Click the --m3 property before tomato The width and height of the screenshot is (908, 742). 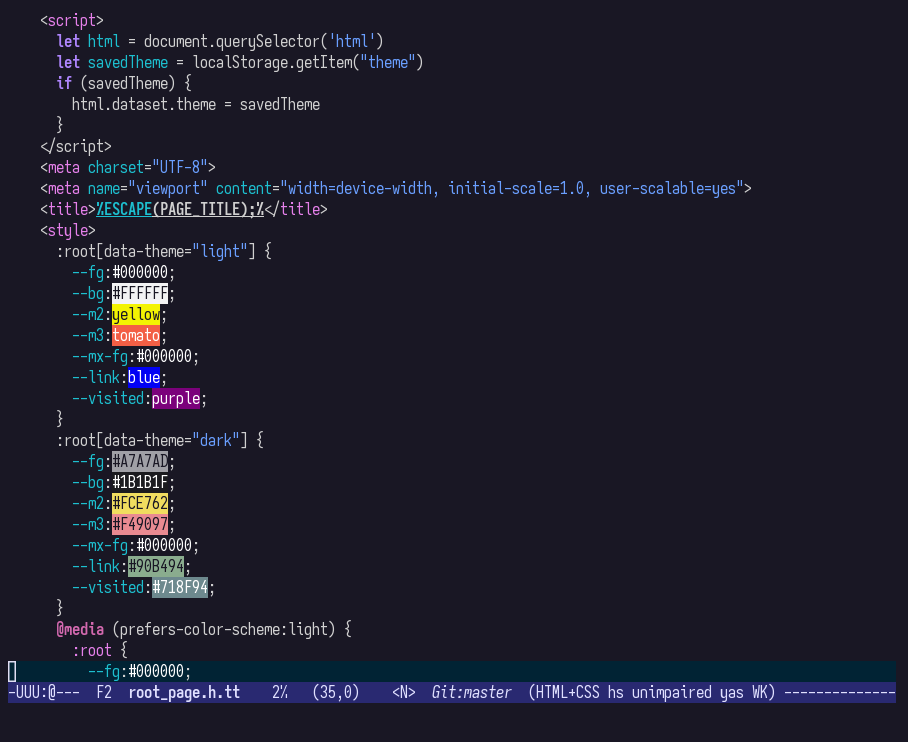[x=87, y=335]
